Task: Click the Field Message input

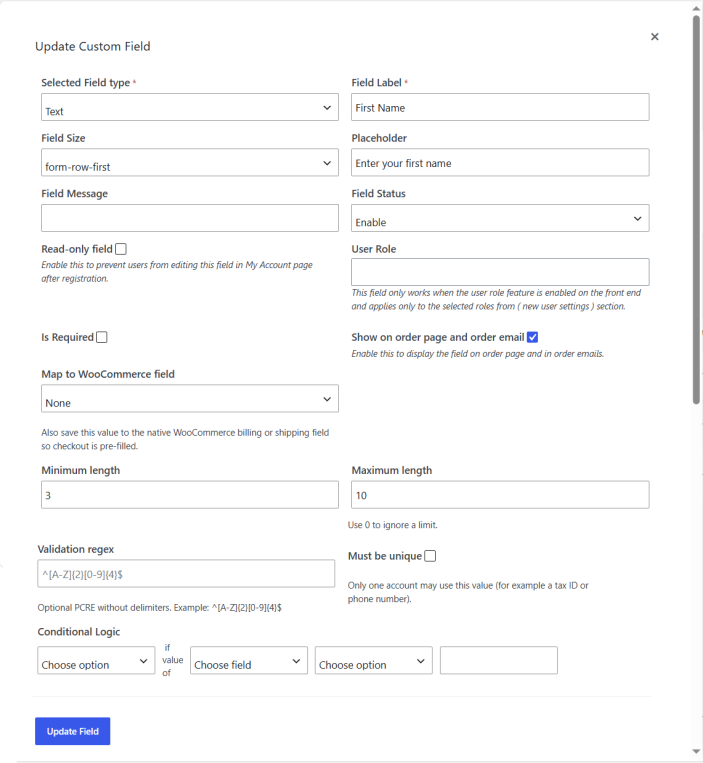Action: [190, 218]
